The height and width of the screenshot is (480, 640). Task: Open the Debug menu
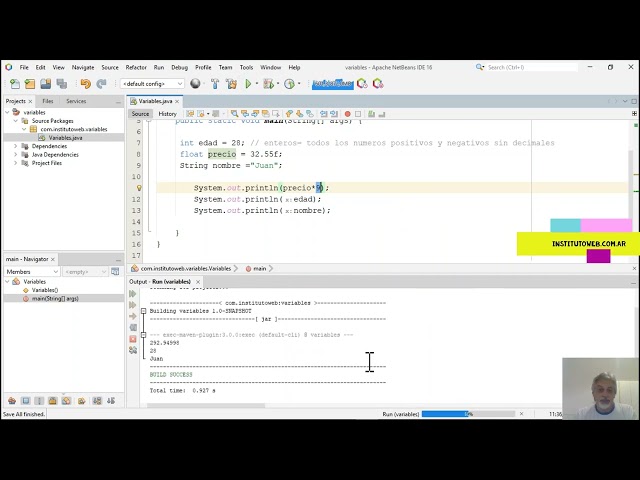point(179,67)
